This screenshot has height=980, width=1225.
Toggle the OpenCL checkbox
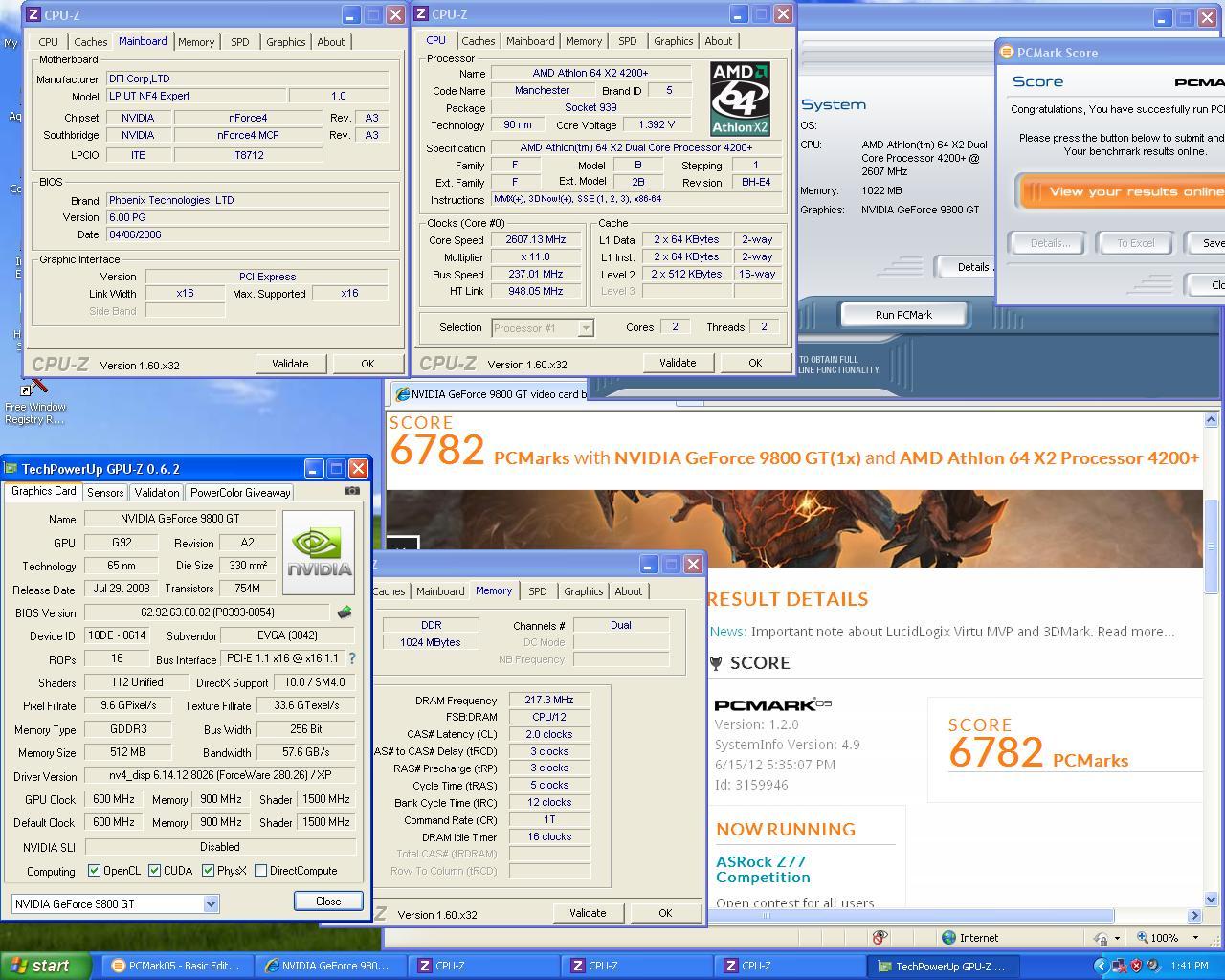pos(94,871)
